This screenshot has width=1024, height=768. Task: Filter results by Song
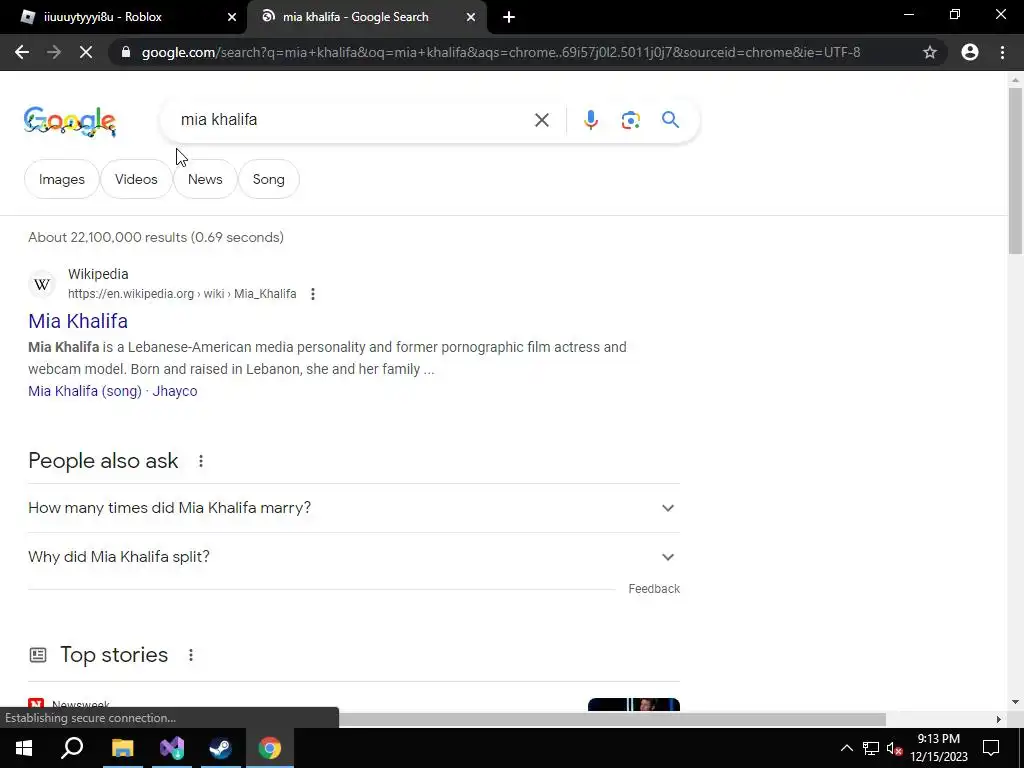coord(268,179)
